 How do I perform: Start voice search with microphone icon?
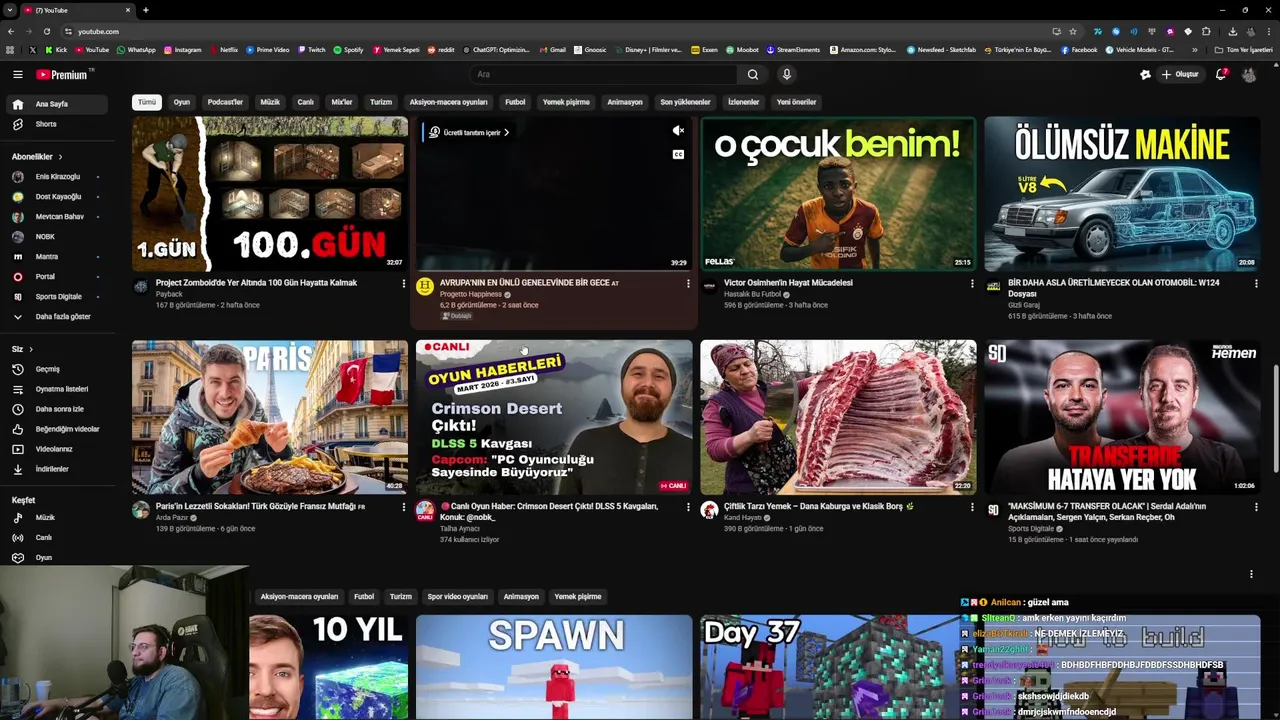pos(786,74)
